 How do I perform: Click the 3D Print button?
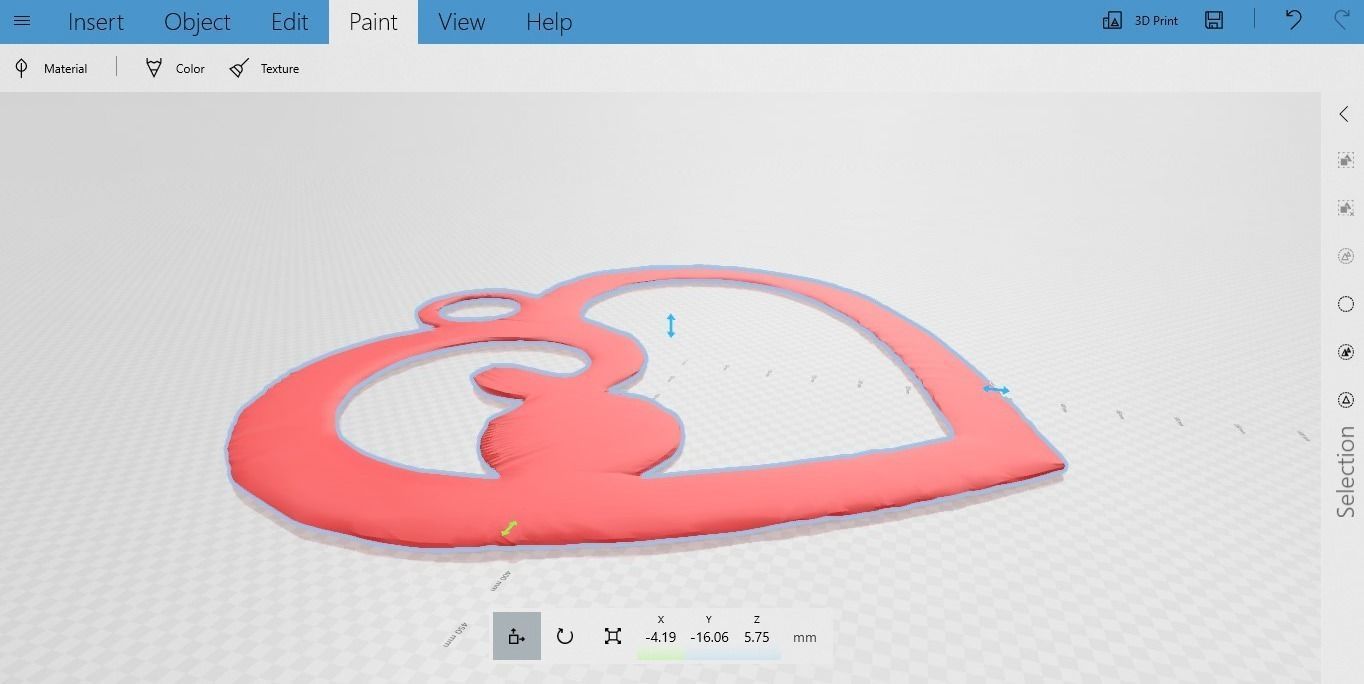[x=1140, y=21]
